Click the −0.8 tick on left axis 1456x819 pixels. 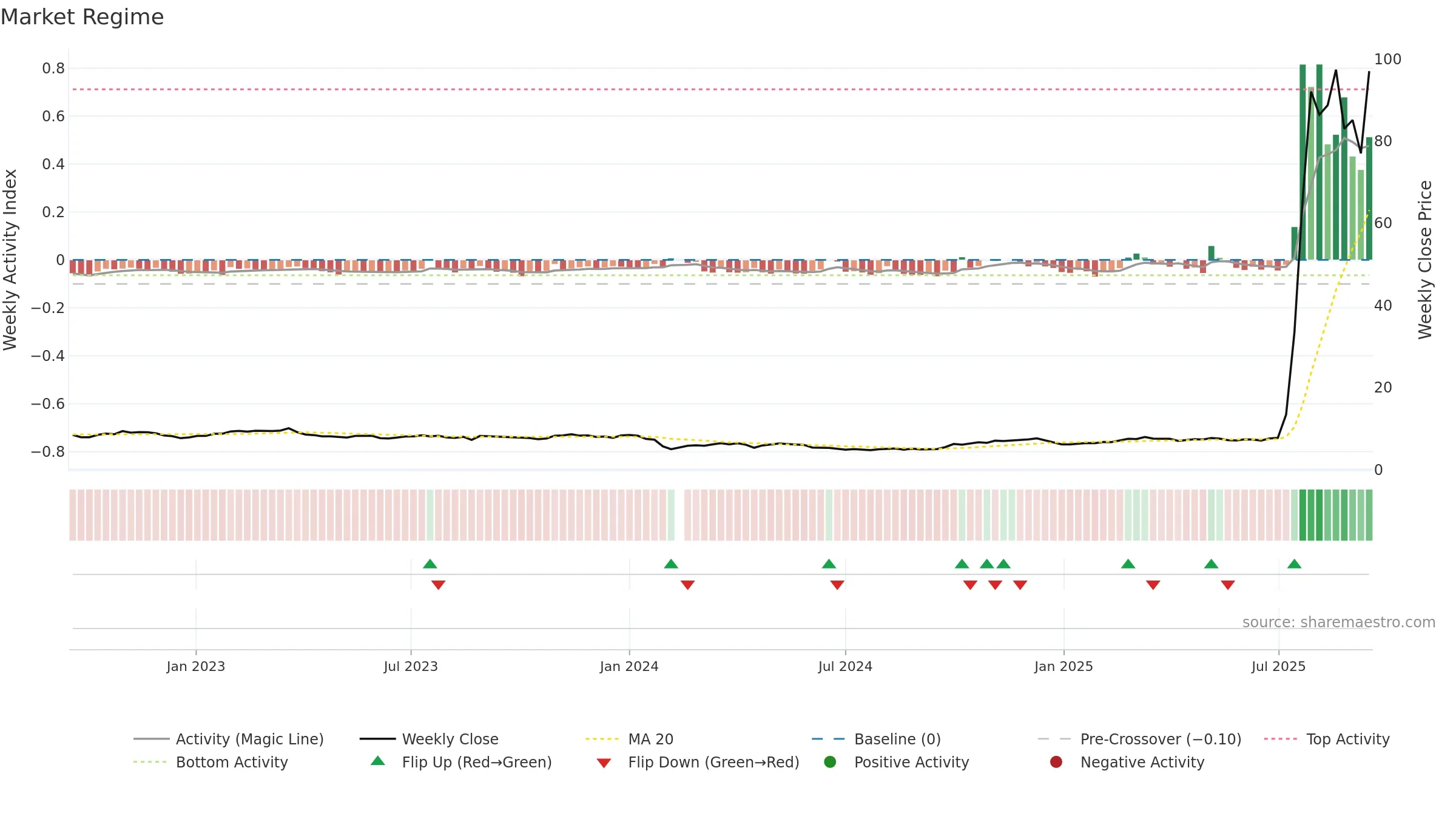click(48, 452)
